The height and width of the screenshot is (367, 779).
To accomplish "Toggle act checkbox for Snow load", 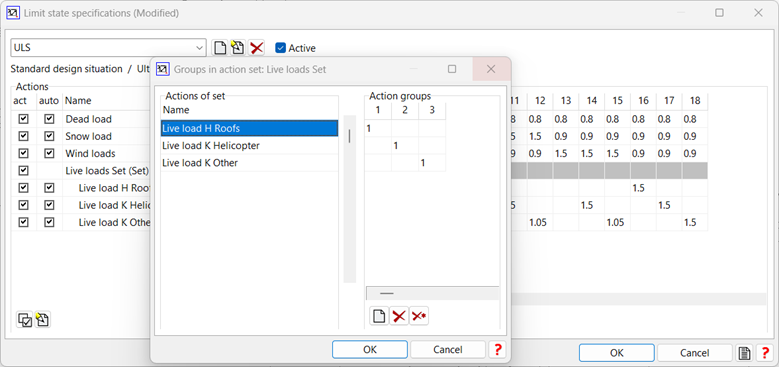I will [x=23, y=136].
